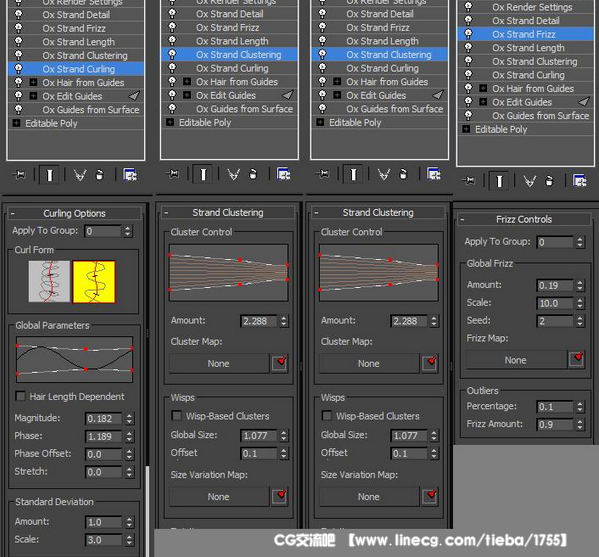The height and width of the screenshot is (557, 599).
Task: Make Unique icon above Frizz Controls rollout
Action: 529,181
